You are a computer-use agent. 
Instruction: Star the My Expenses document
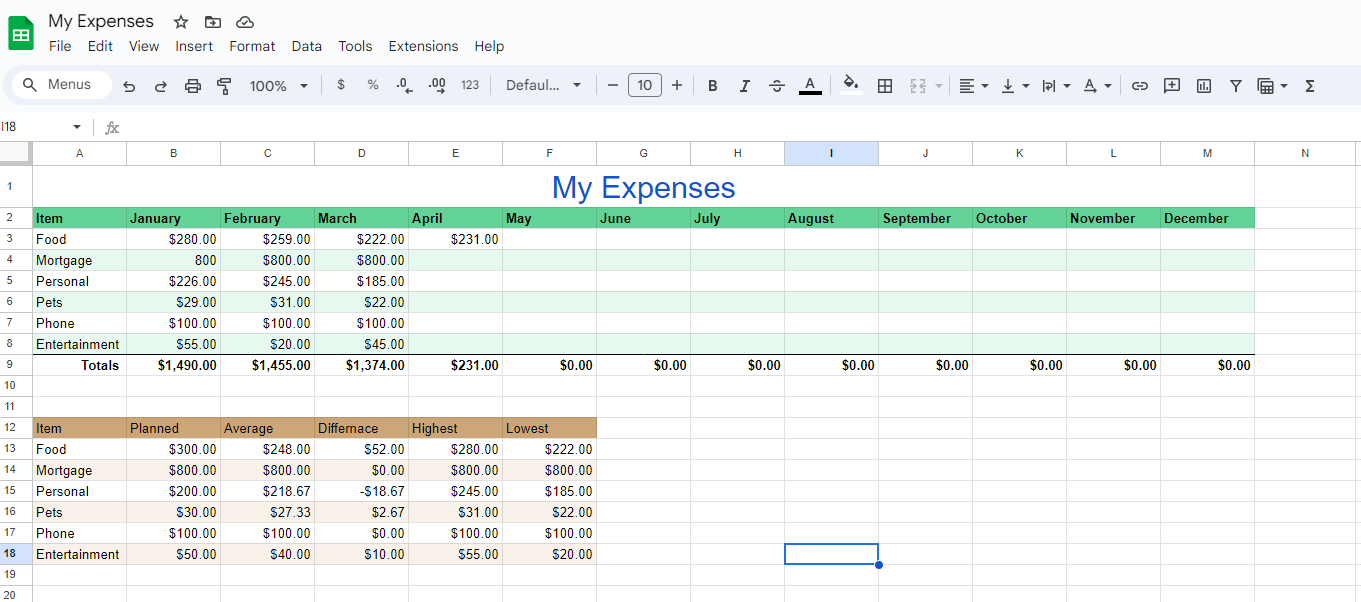point(181,22)
